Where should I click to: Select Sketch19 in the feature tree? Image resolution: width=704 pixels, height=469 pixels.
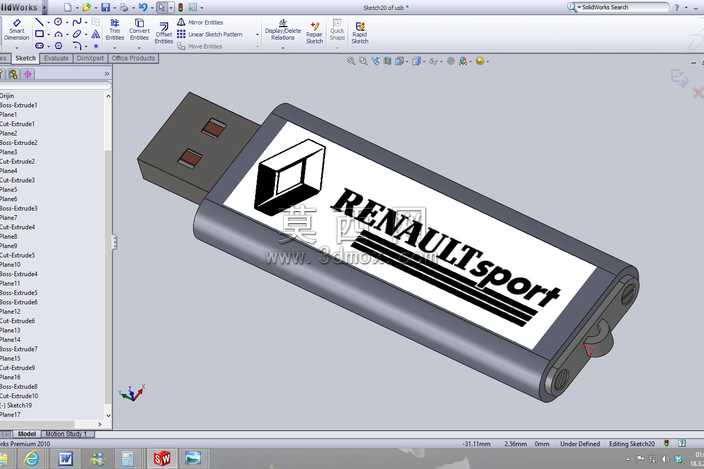click(x=16, y=405)
